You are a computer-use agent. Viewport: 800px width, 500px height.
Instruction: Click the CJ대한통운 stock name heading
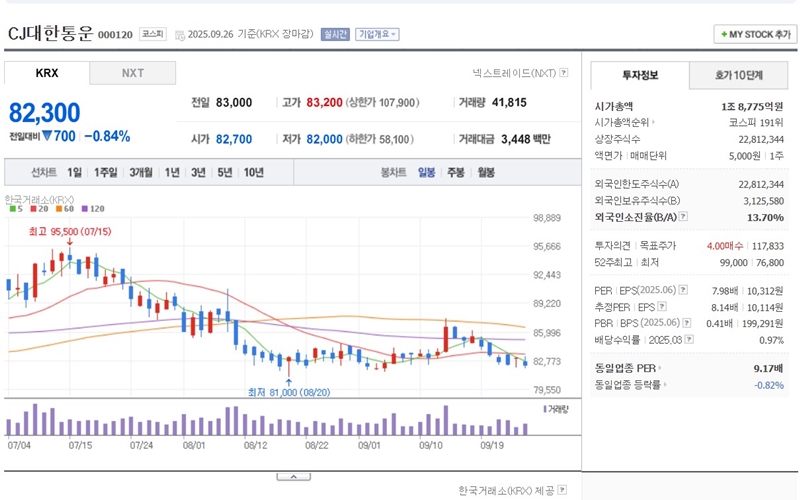(51, 33)
